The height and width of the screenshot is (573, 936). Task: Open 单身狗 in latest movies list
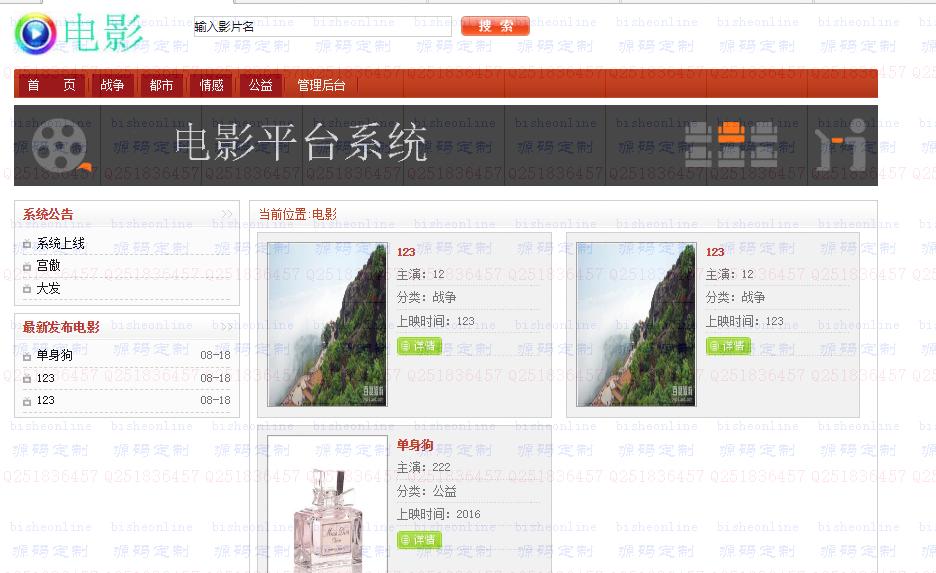tap(54, 355)
